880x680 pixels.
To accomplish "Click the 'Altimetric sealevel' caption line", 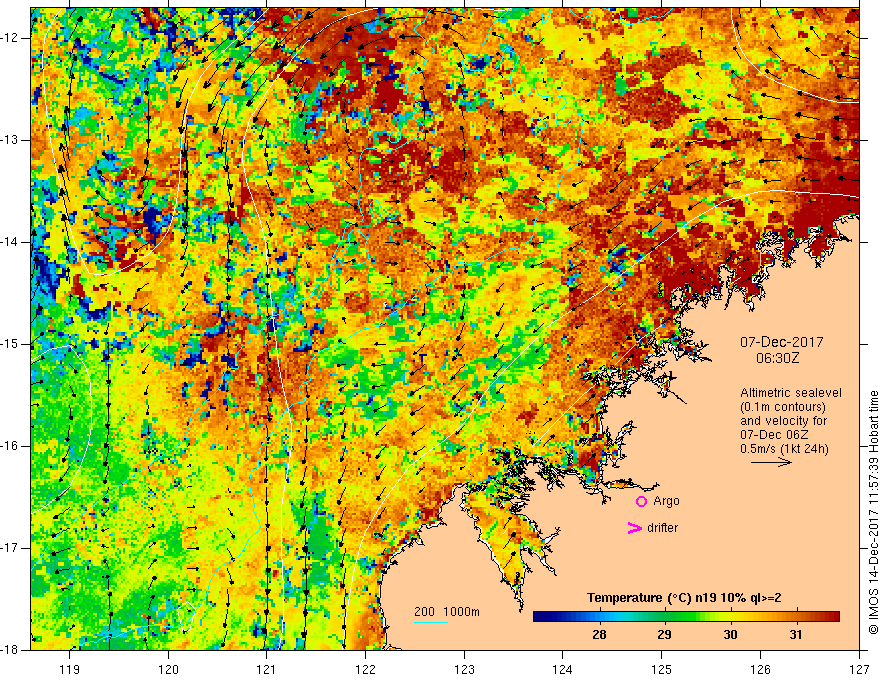I will point(791,393).
